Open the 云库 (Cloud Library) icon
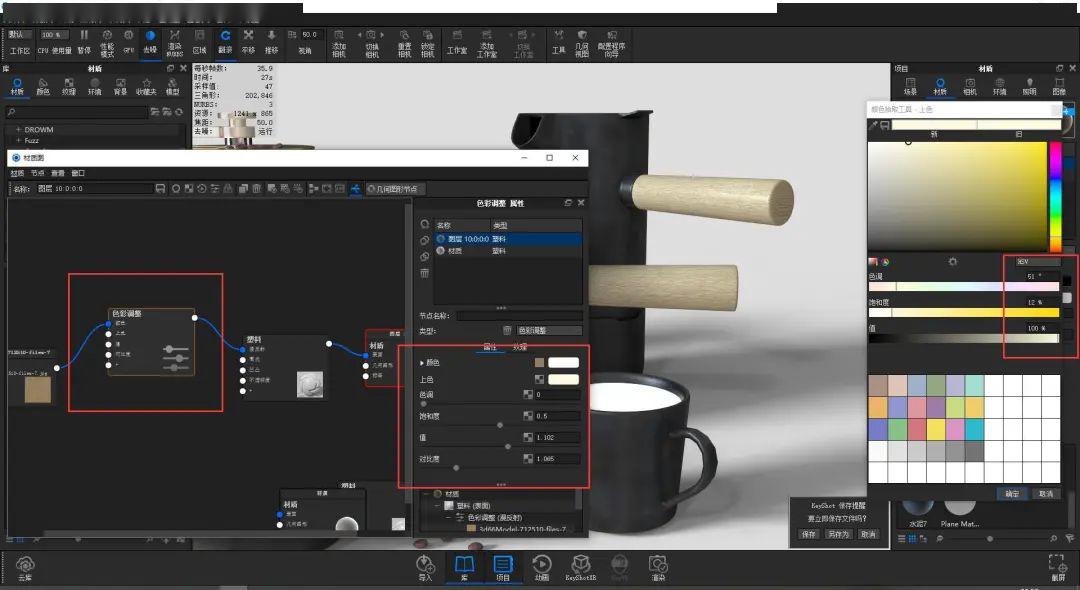The height and width of the screenshot is (590, 1080). click(25, 567)
